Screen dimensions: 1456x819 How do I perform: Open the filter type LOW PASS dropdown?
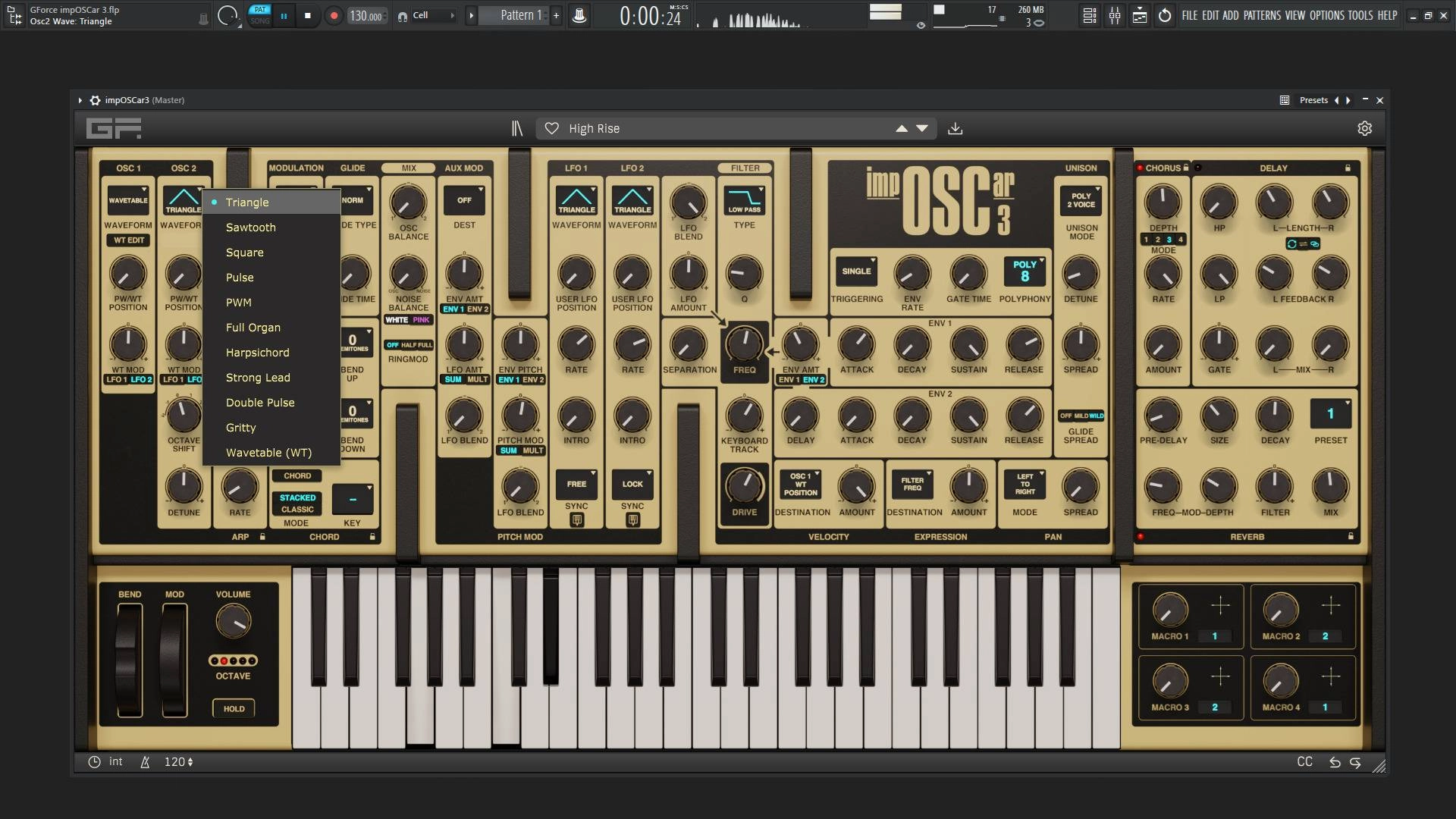pos(745,200)
